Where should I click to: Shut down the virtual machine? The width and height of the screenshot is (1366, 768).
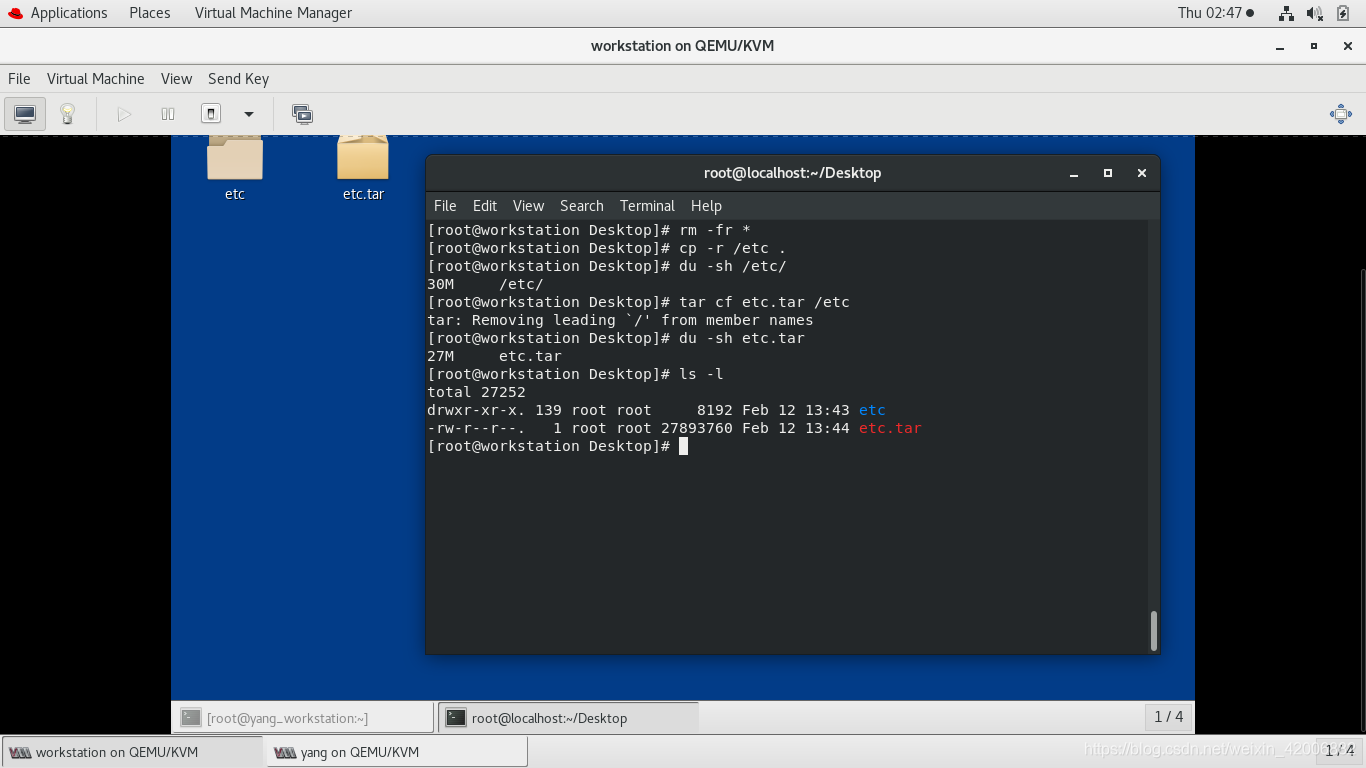pos(211,114)
